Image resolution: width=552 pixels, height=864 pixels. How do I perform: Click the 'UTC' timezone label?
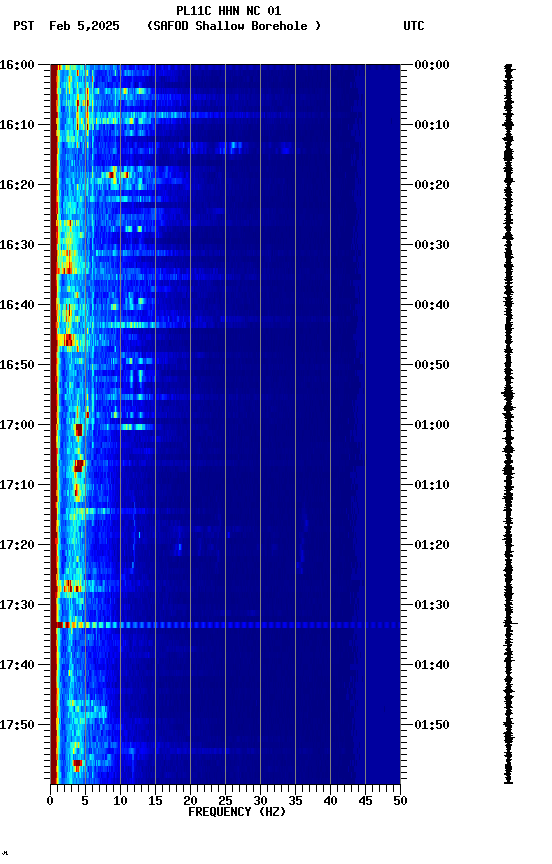coord(414,26)
